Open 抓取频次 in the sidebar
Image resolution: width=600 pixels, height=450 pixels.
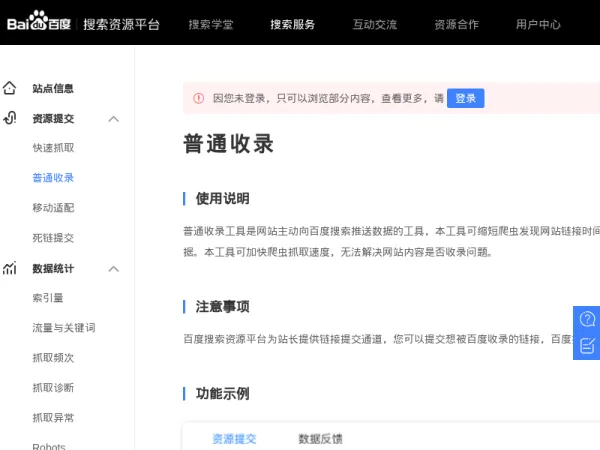point(53,358)
